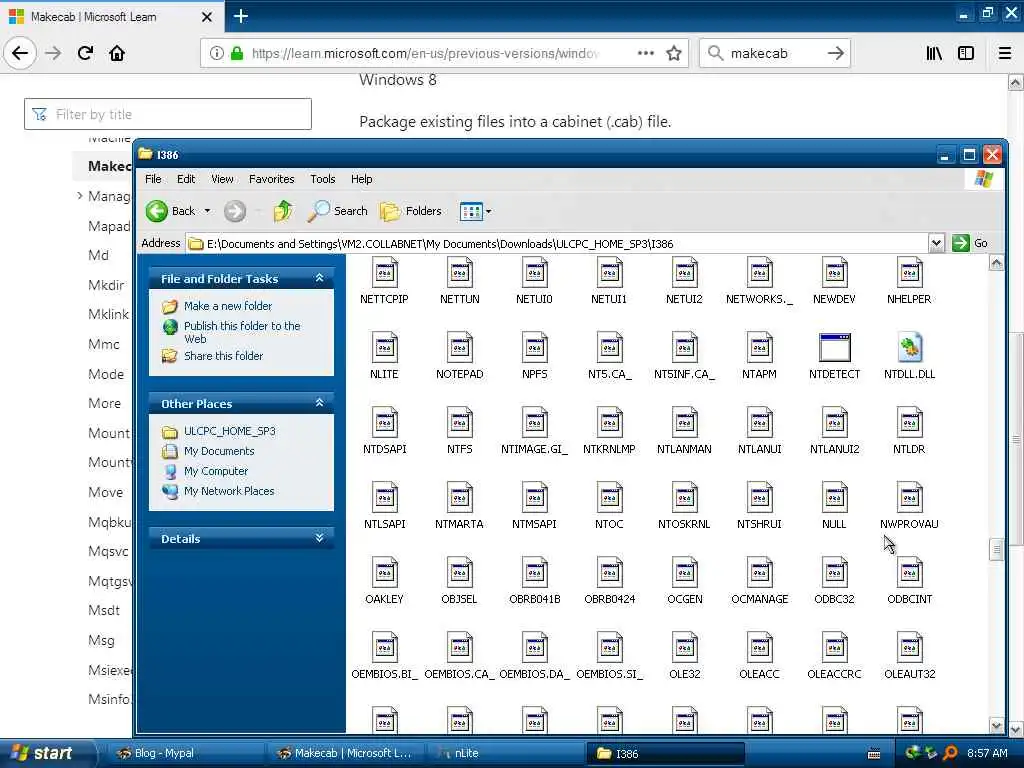1024x768 pixels.
Task: Expand the Address bar dropdown
Action: click(x=936, y=243)
